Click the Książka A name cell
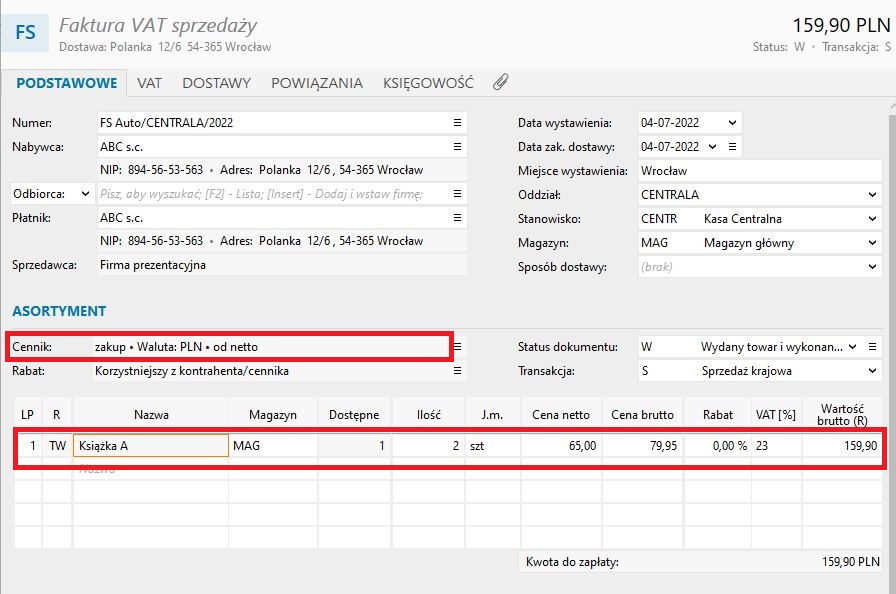Viewport: 896px width, 594px height. [x=150, y=445]
